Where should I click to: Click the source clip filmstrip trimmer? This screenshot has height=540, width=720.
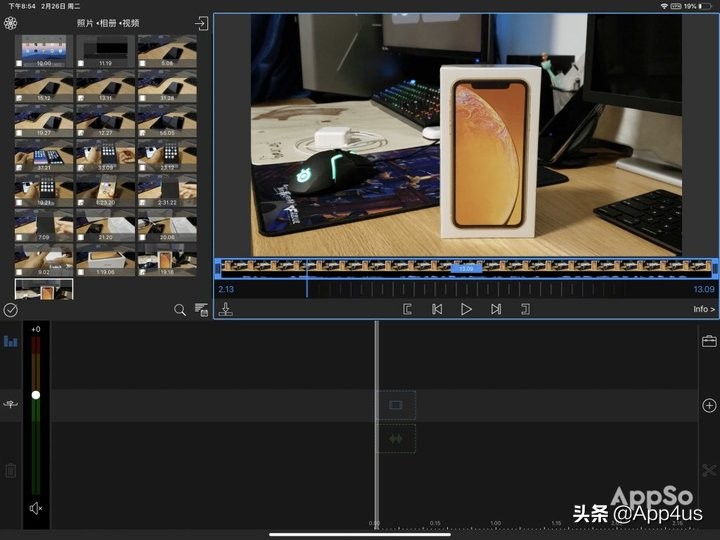tap(466, 268)
